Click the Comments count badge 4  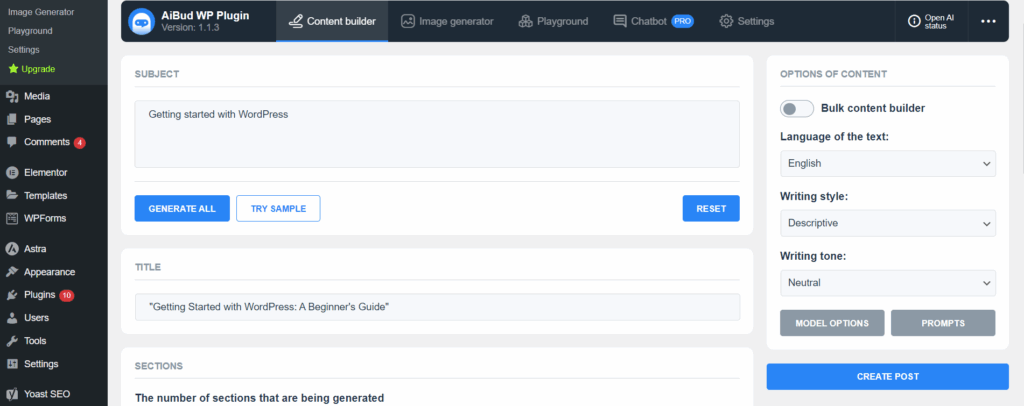[80, 142]
